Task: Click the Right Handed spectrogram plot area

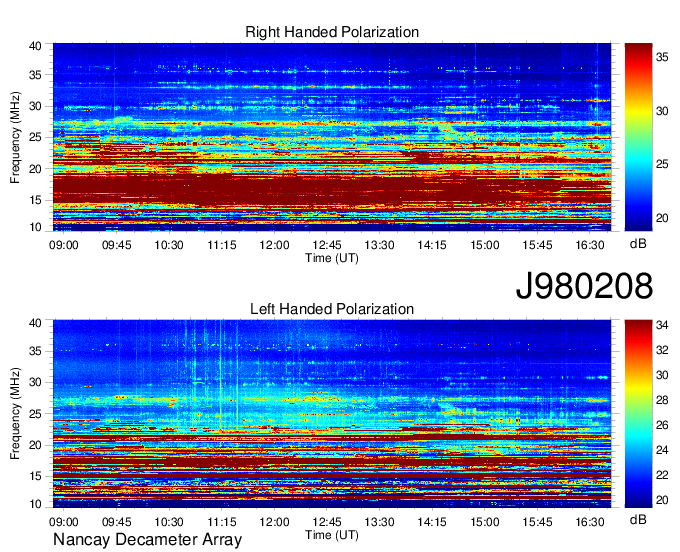Action: click(x=332, y=137)
